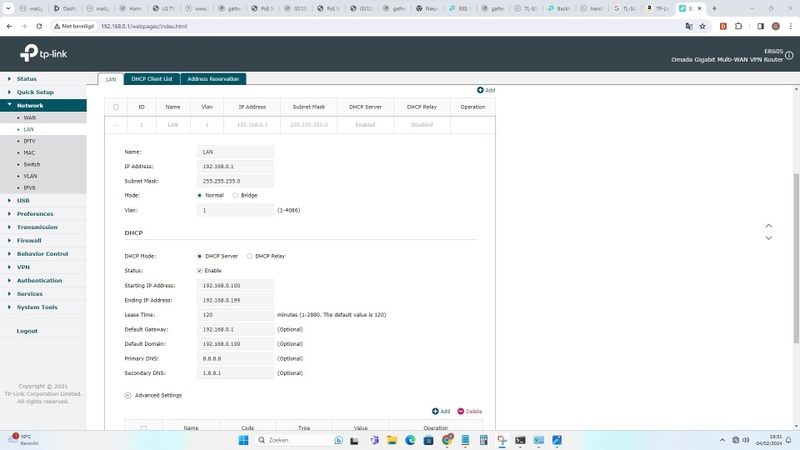Choose DHCP Relay mode
Viewport: 800px width, 450px height.
point(249,256)
